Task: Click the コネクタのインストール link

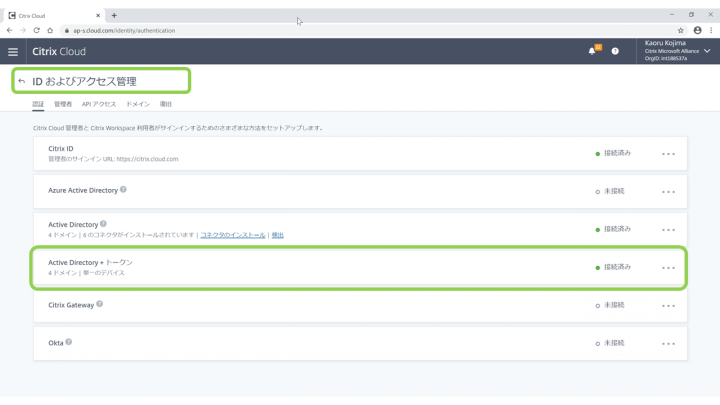Action: click(233, 235)
